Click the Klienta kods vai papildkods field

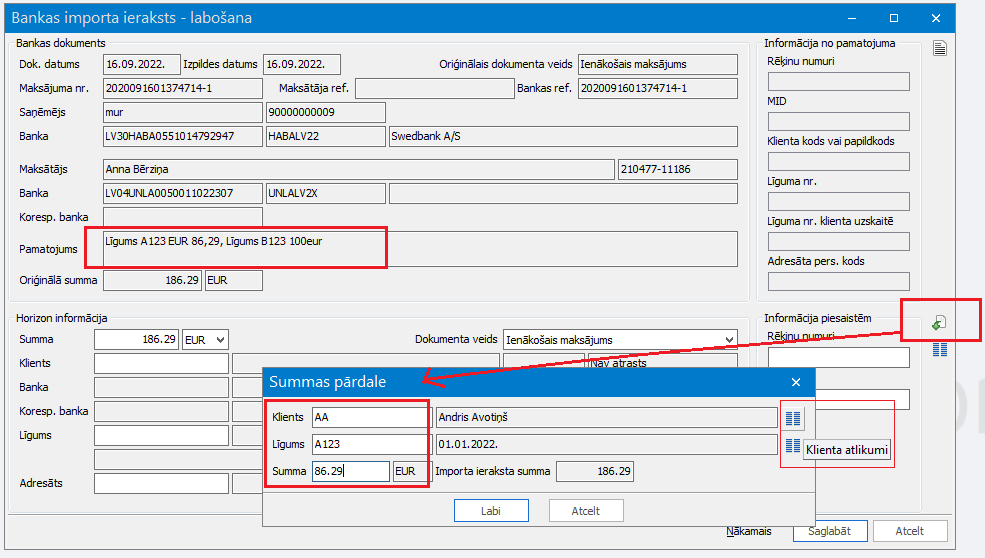[x=839, y=161]
